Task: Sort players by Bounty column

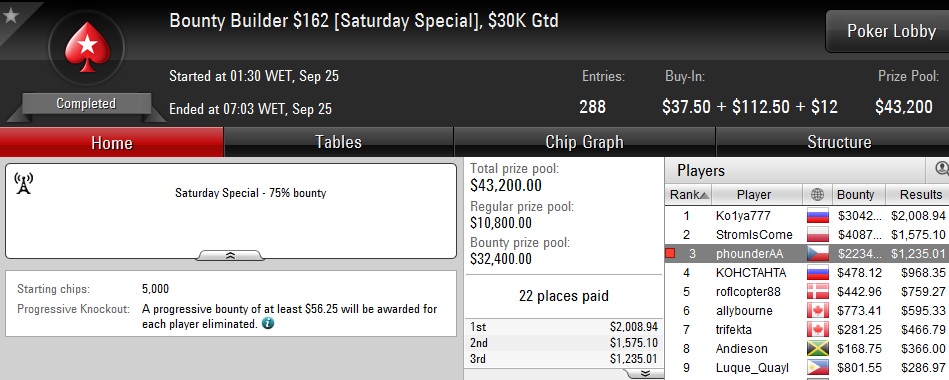Action: click(x=855, y=195)
